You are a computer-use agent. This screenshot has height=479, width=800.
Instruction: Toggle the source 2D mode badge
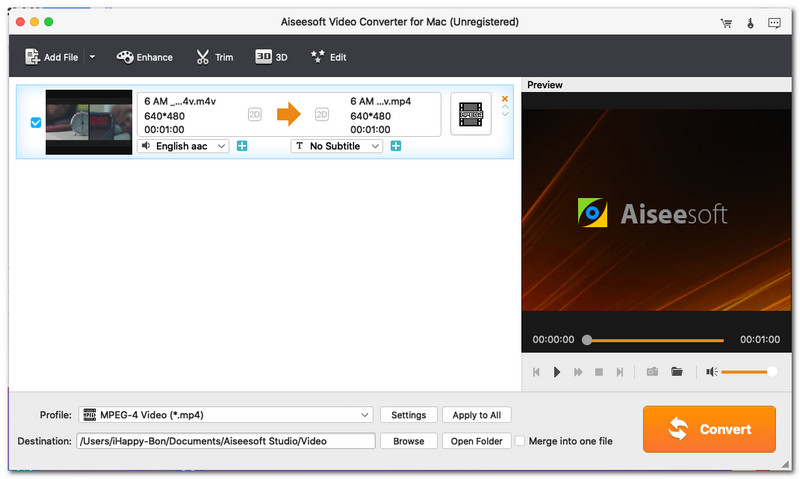click(x=254, y=115)
